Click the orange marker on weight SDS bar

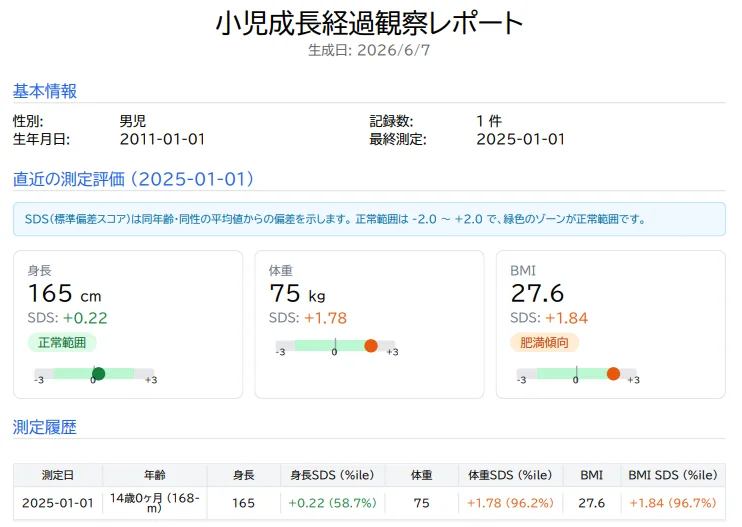(x=371, y=346)
